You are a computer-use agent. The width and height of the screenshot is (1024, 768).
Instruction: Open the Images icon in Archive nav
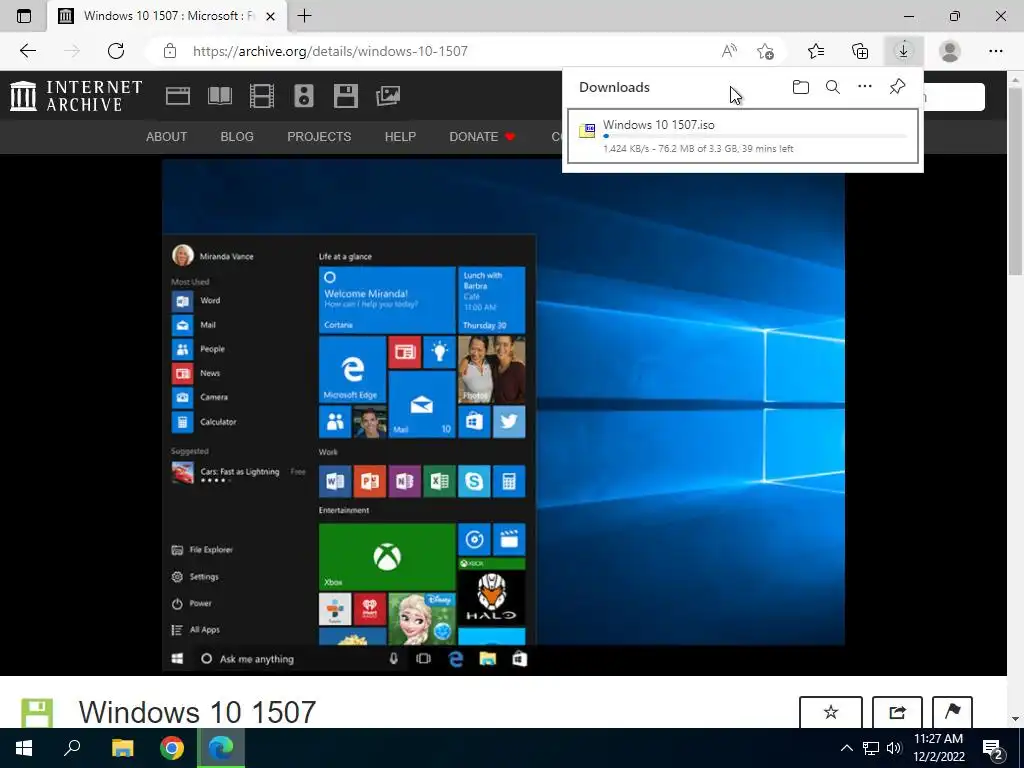pos(388,96)
